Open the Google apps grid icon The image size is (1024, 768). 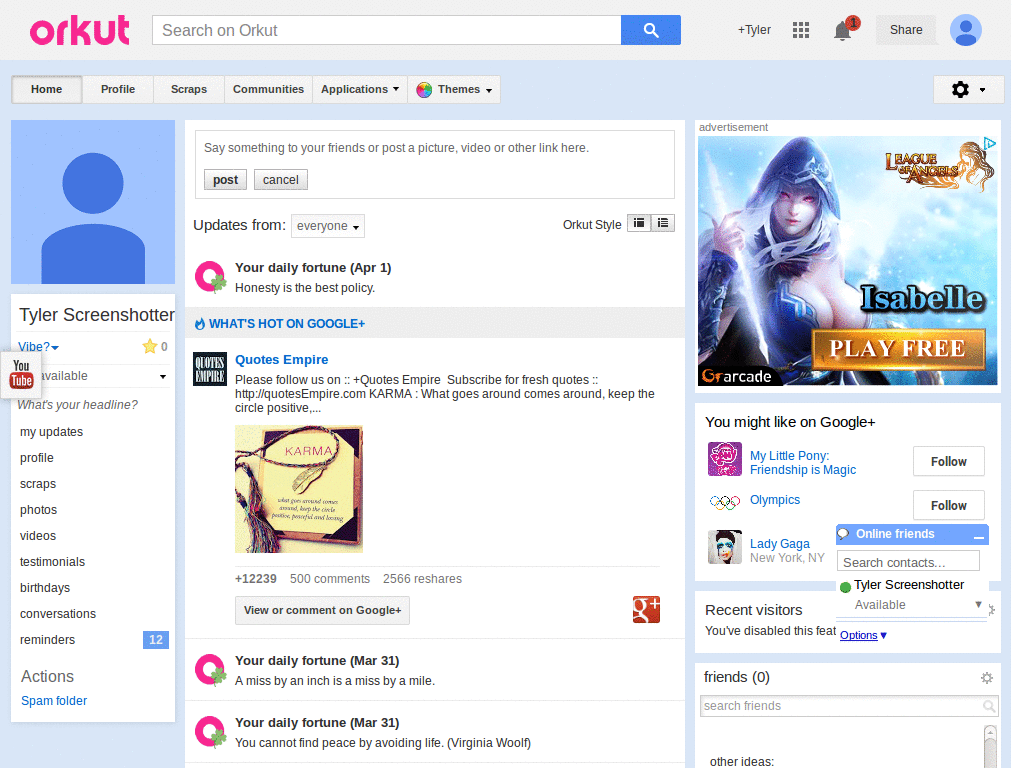pyautogui.click(x=801, y=30)
